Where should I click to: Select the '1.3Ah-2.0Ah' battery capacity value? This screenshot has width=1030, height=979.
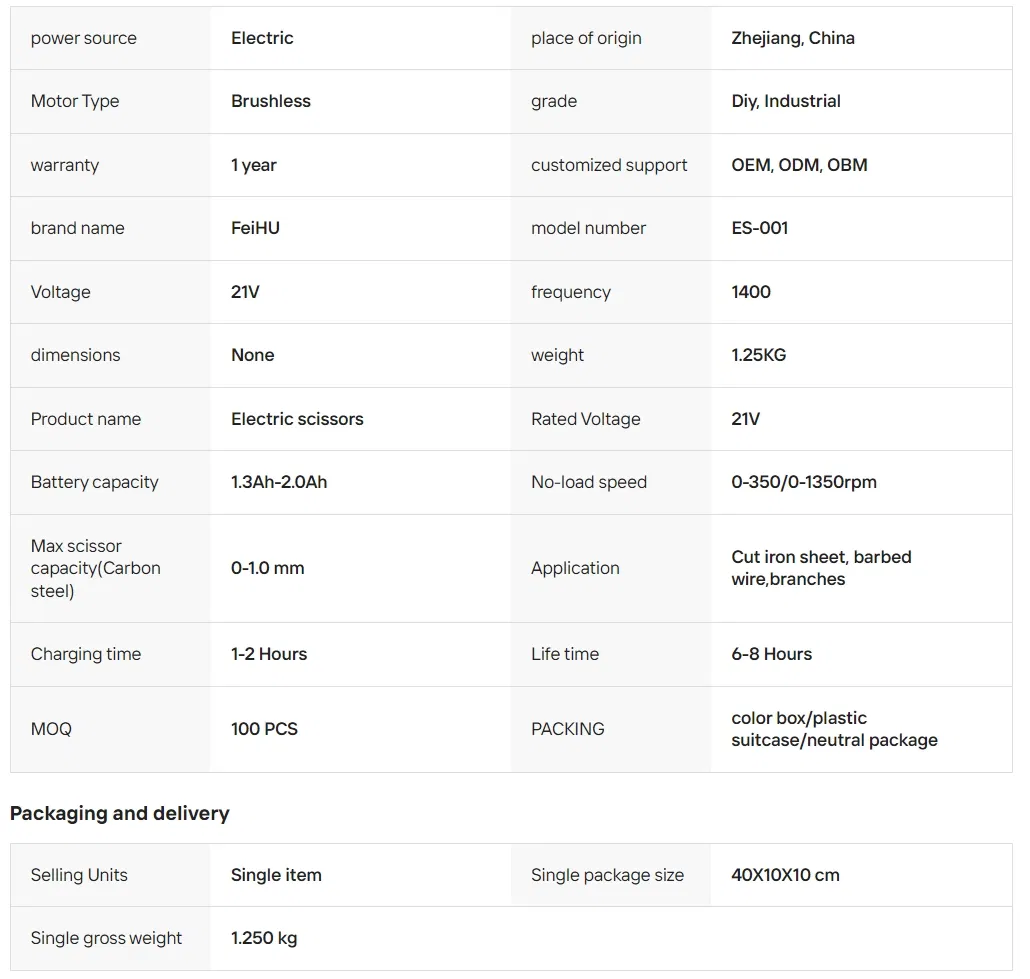[279, 482]
